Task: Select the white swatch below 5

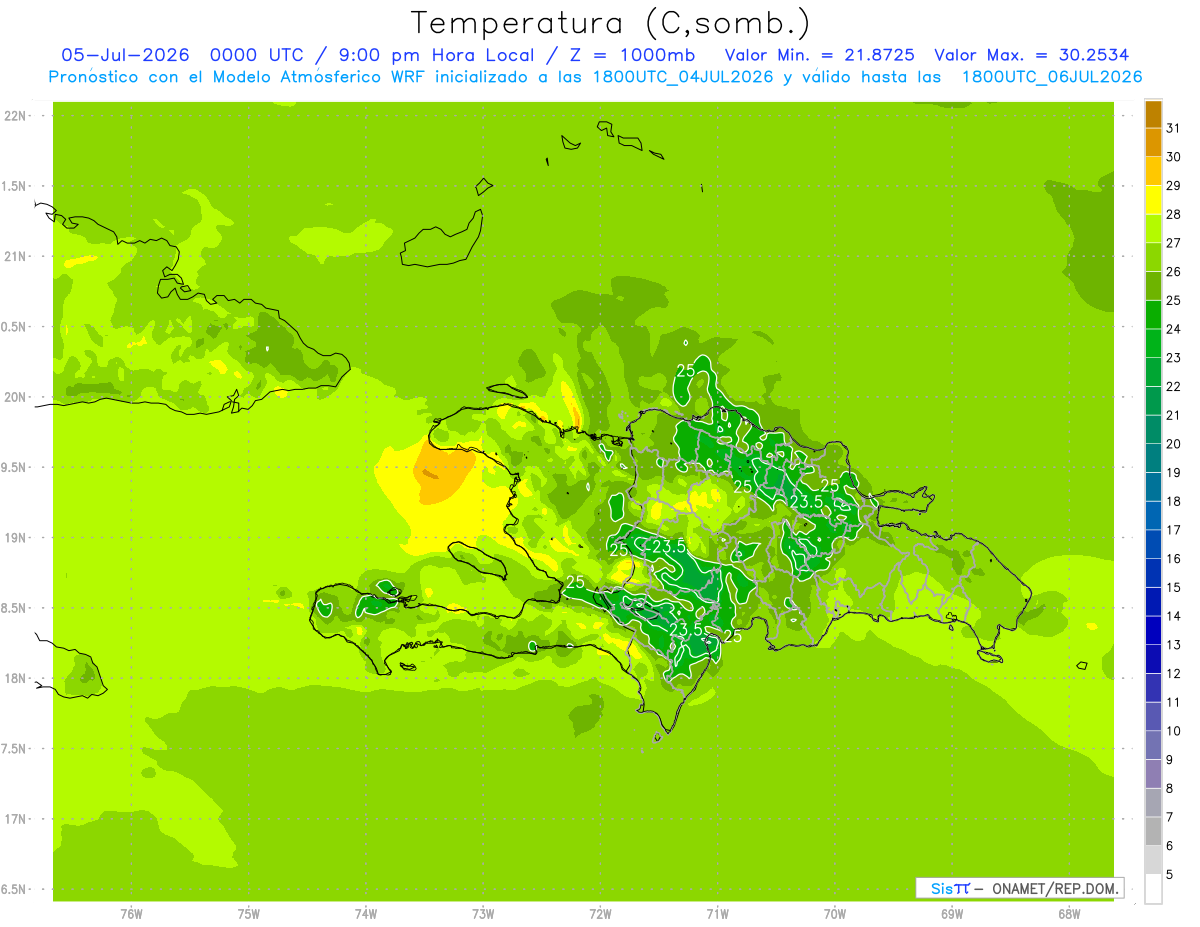Action: click(x=1153, y=889)
